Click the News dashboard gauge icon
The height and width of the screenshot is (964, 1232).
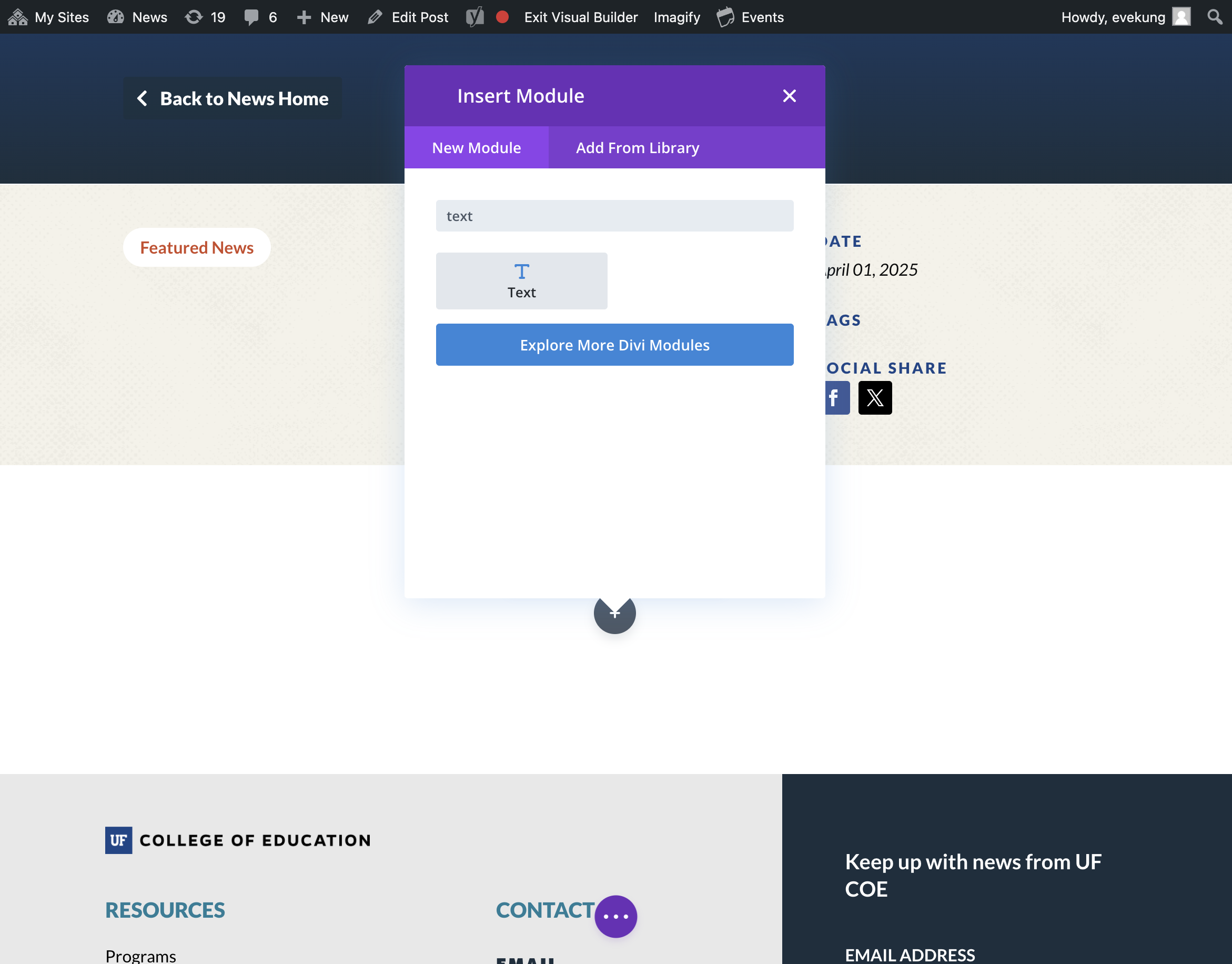coord(115,17)
